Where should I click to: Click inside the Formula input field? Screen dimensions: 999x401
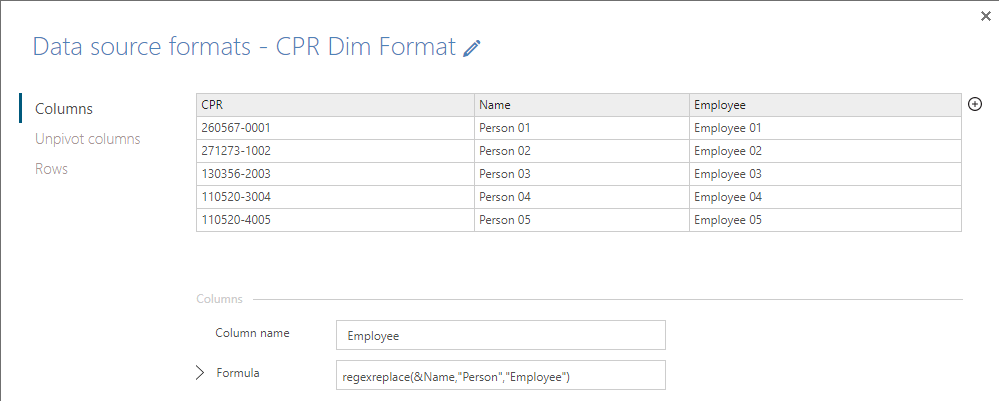(x=501, y=375)
